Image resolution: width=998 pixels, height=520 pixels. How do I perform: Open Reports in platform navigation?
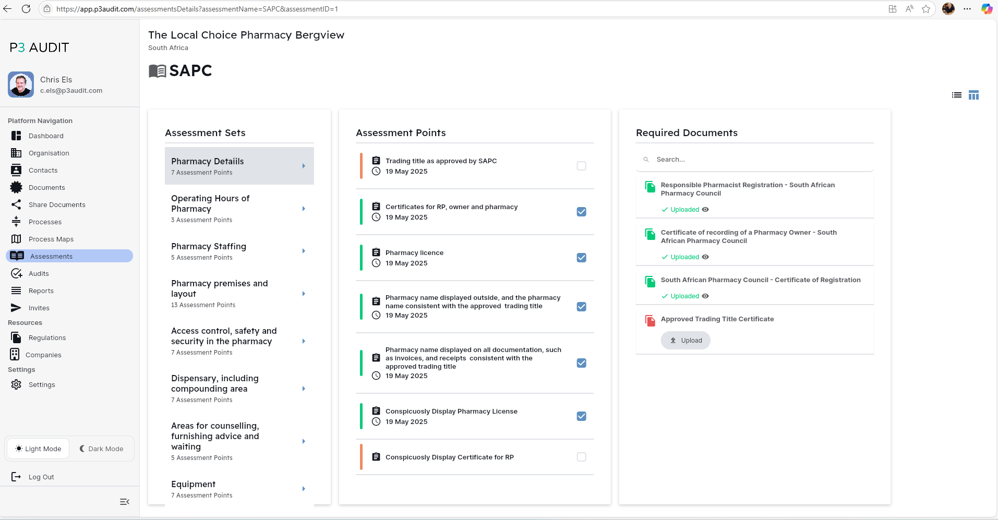tap(41, 291)
